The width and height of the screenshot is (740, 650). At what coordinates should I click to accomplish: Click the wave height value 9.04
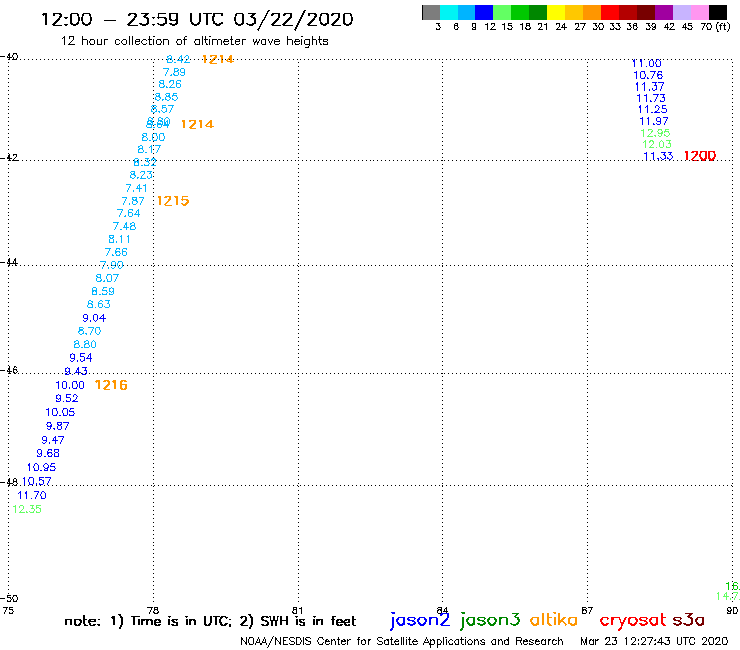point(94,318)
